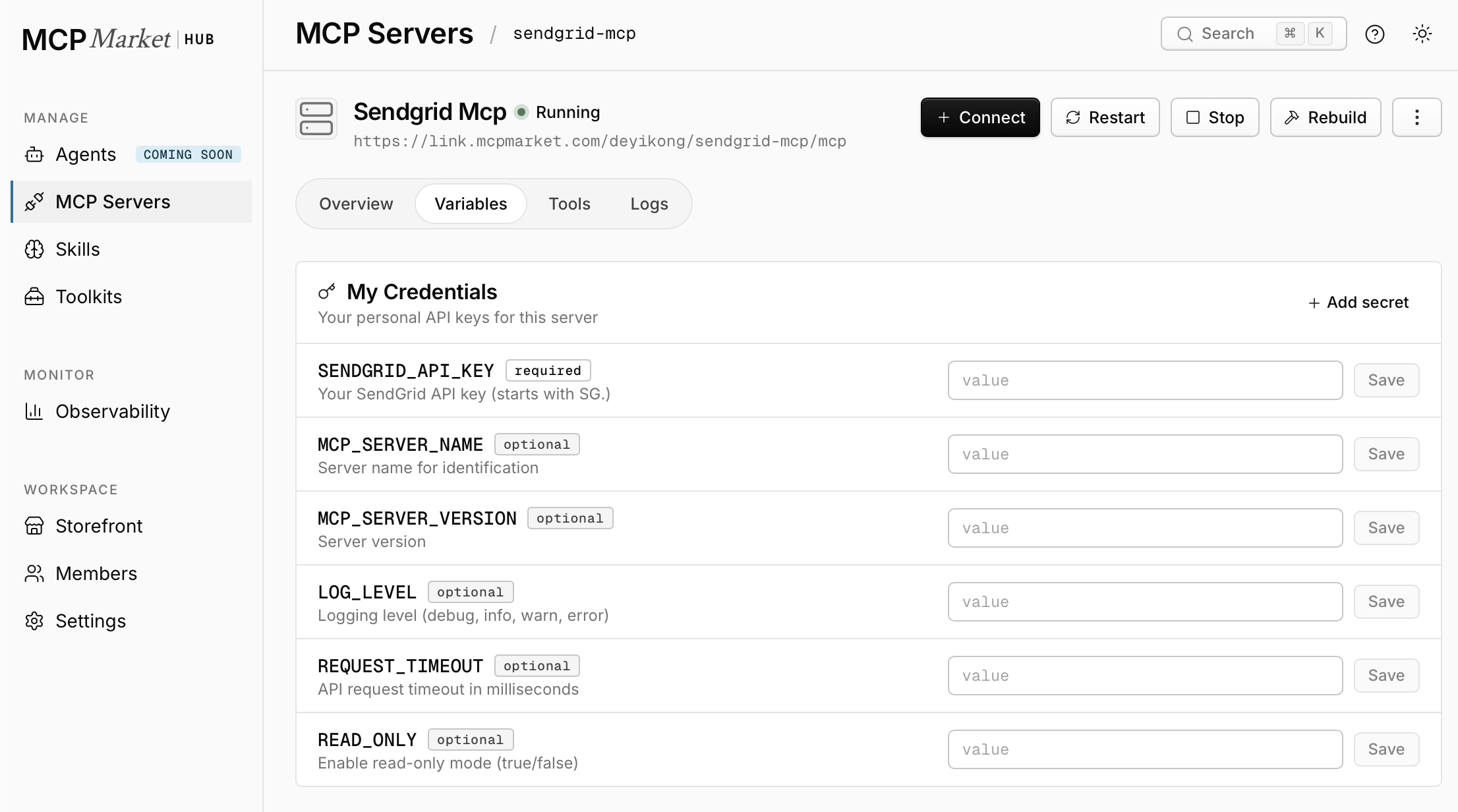Open the three-dot more options menu
The image size is (1458, 812).
coord(1416,117)
